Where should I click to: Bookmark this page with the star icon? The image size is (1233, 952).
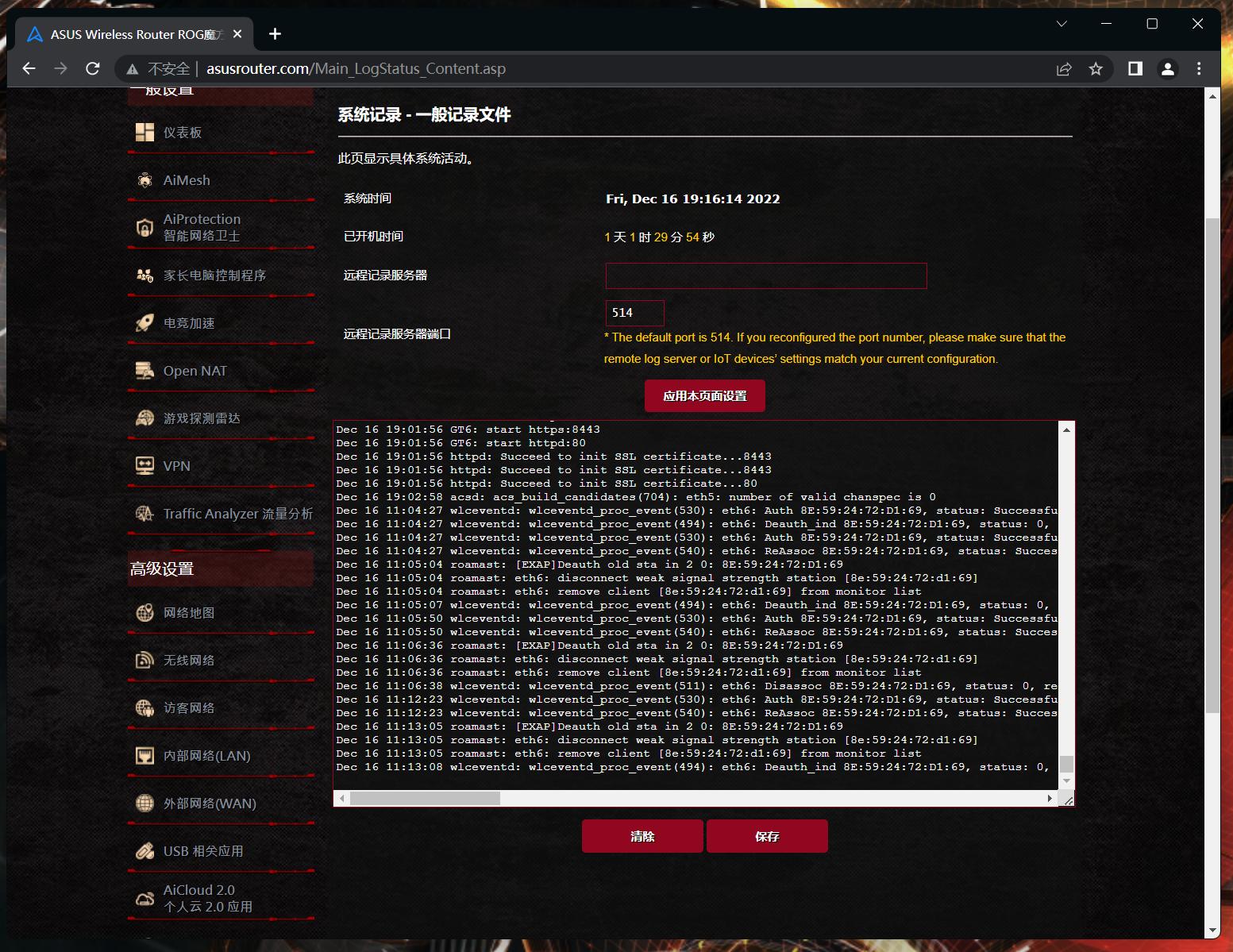[1096, 69]
